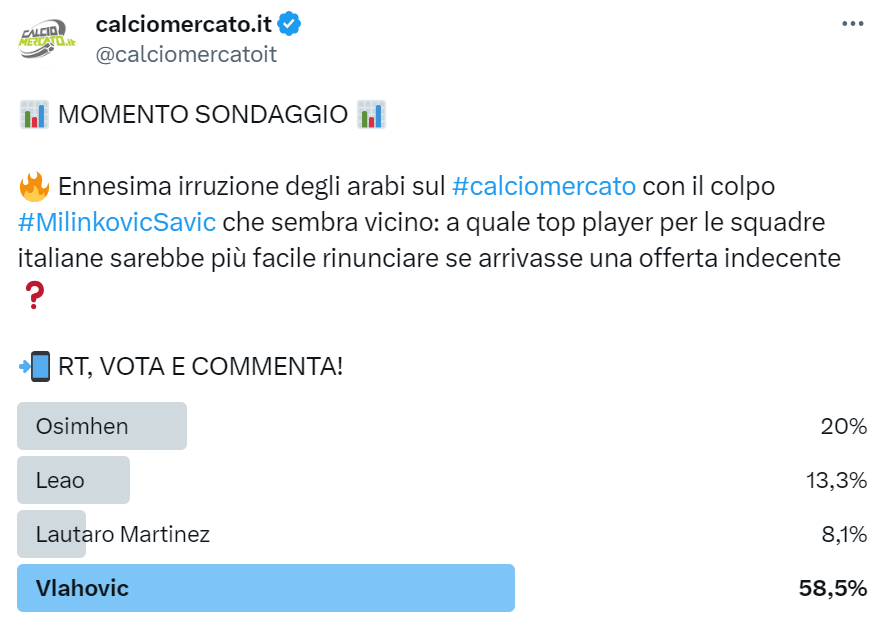Click the #calciomercato hashtag

543,186
